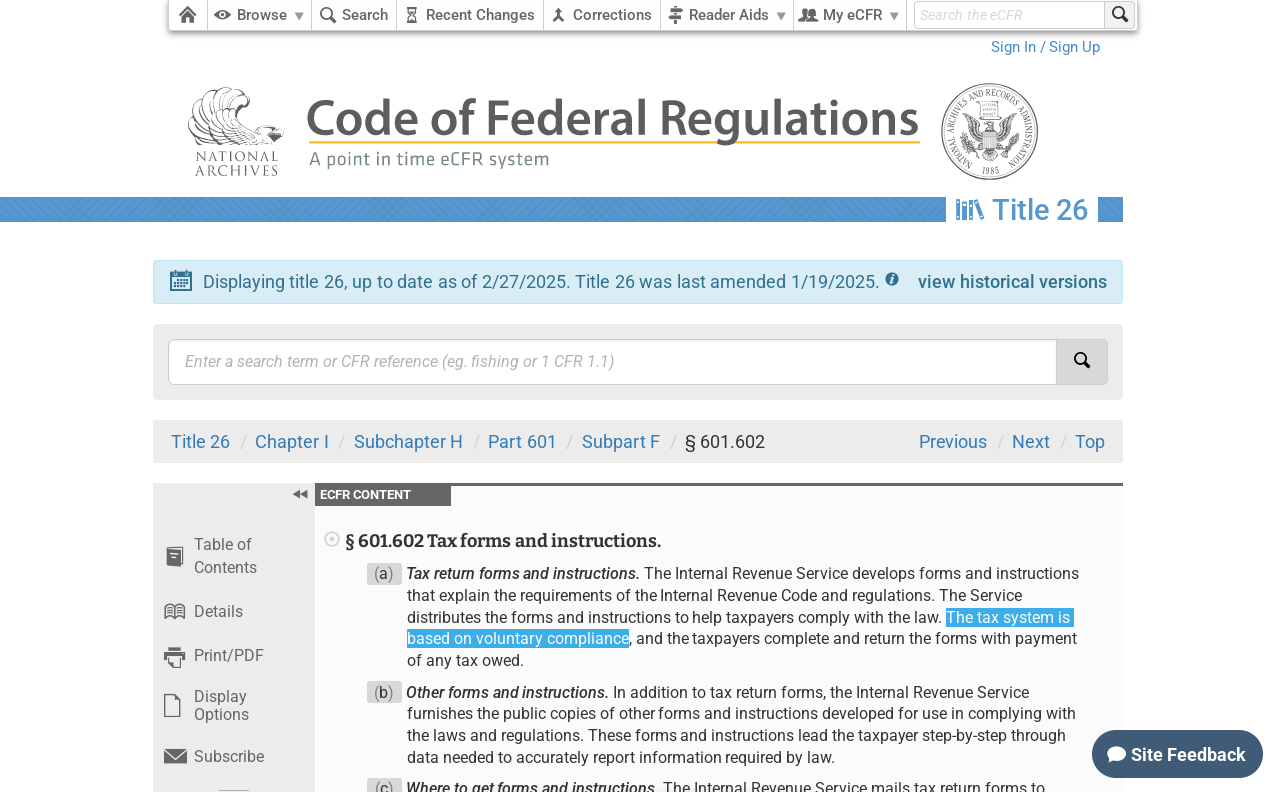Open Corrections in the top nav
1276x792 pixels.
602,15
